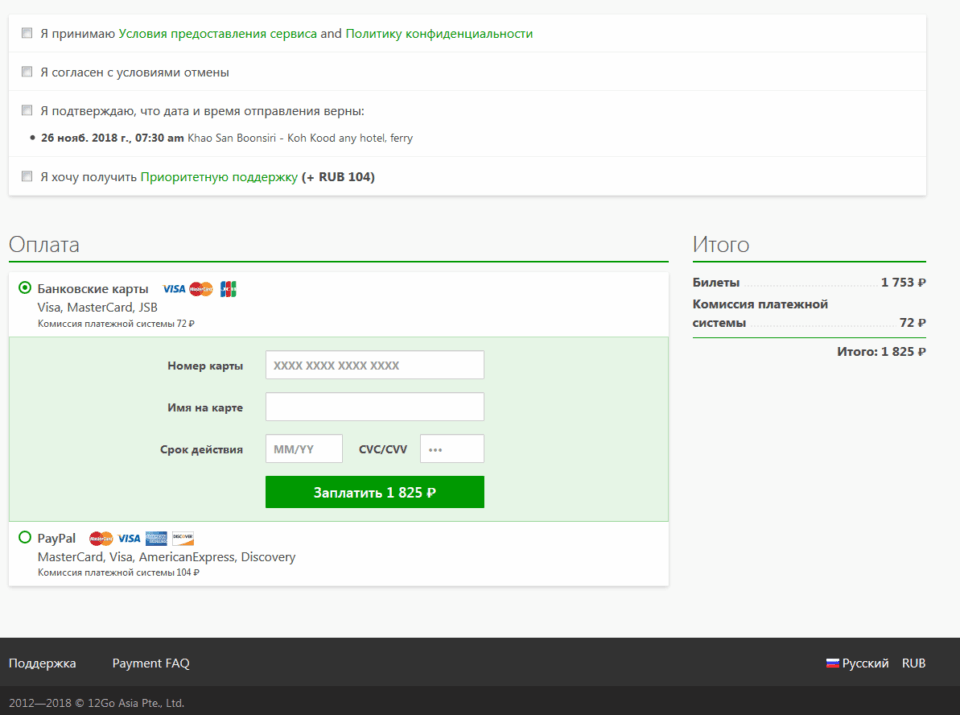This screenshot has height=715, width=960.
Task: Click the Discover icon in PayPal row
Action: 183,538
